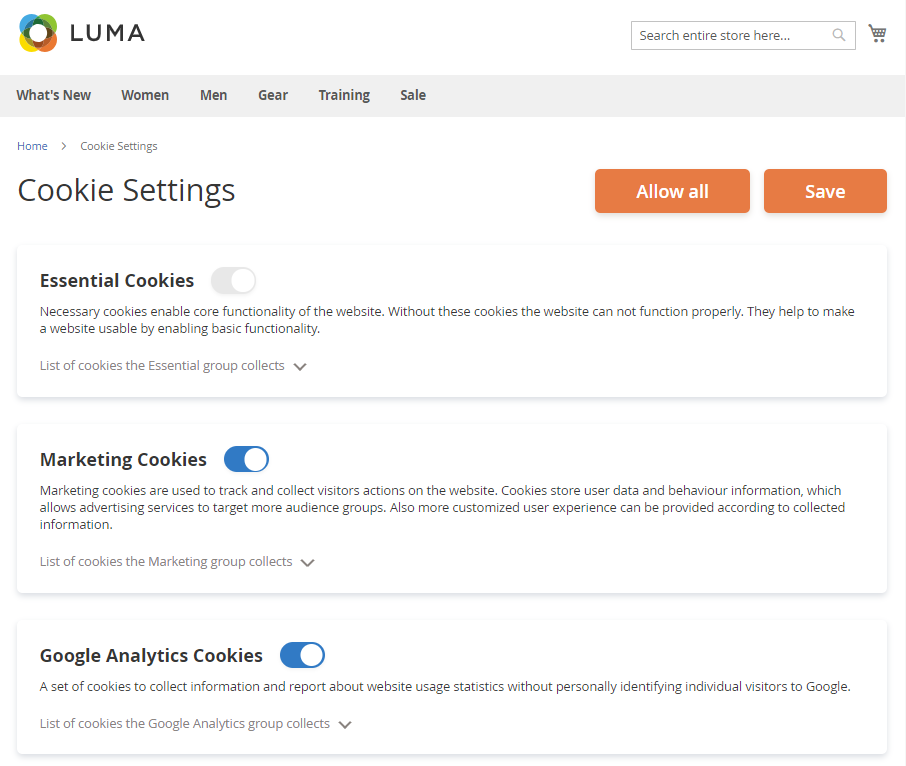Toggle the Essential Cookies switch
This screenshot has height=766, width=906.
(233, 280)
